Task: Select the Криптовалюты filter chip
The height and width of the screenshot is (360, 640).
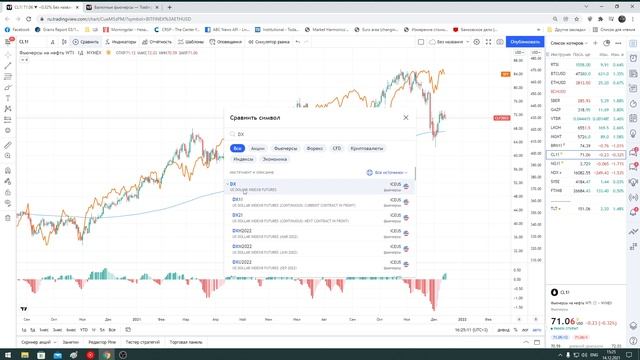Action: tap(367, 149)
